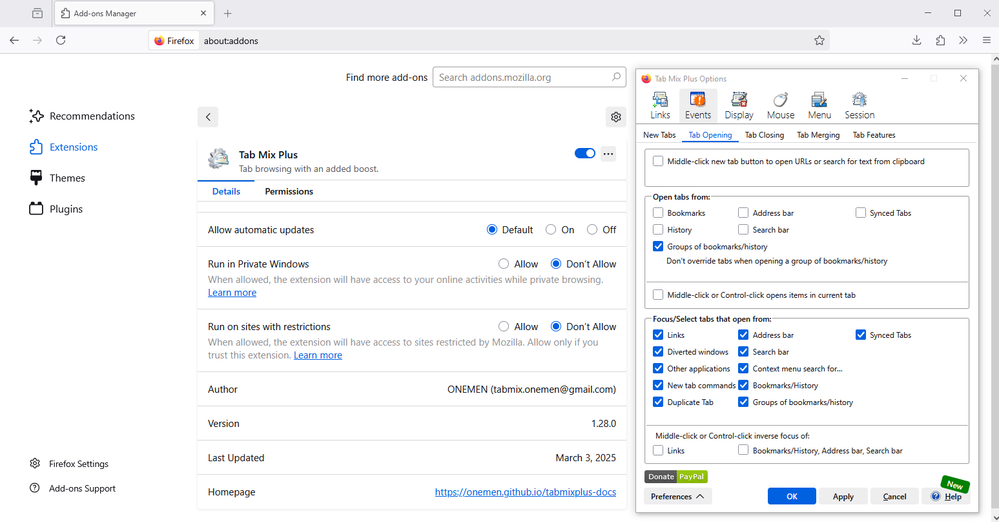Viewport: 999px width, 522px height.
Task: Open Add-ons Support link
Action: click(x=72, y=489)
